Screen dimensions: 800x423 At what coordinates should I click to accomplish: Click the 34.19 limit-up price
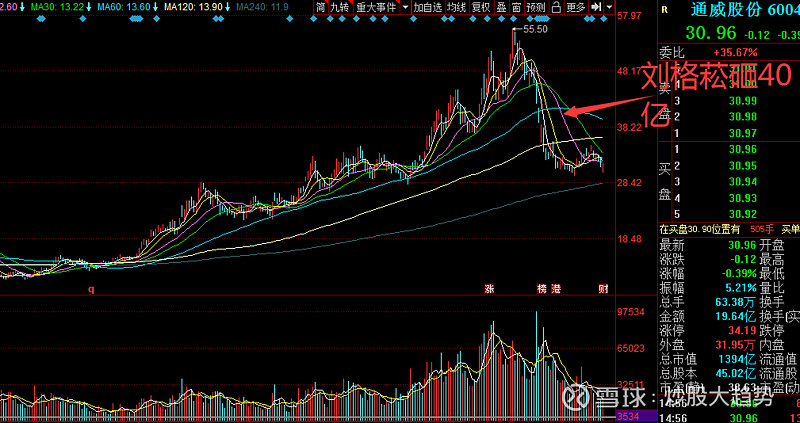pyautogui.click(x=743, y=330)
